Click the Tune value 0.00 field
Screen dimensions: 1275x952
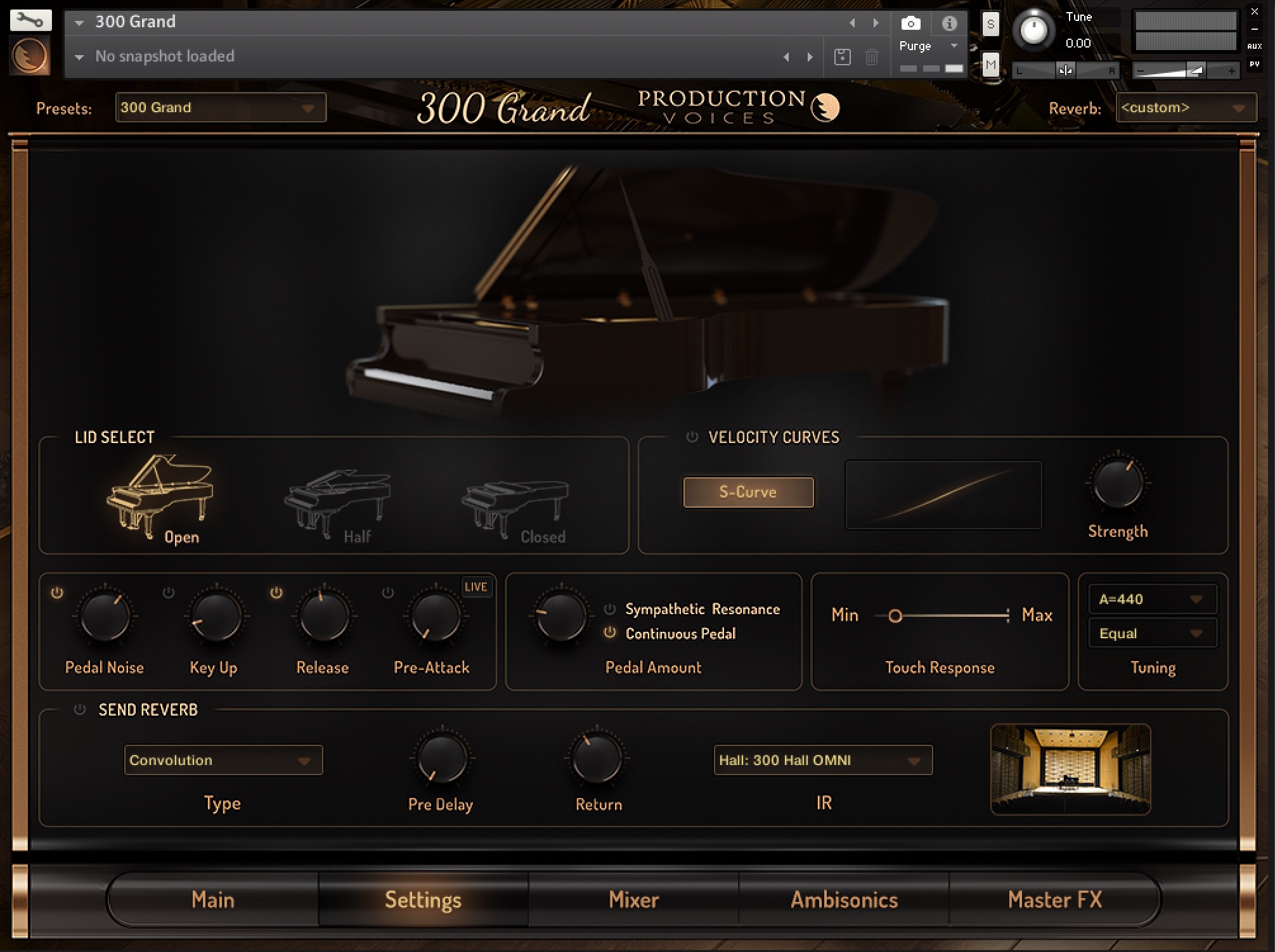(x=1078, y=43)
